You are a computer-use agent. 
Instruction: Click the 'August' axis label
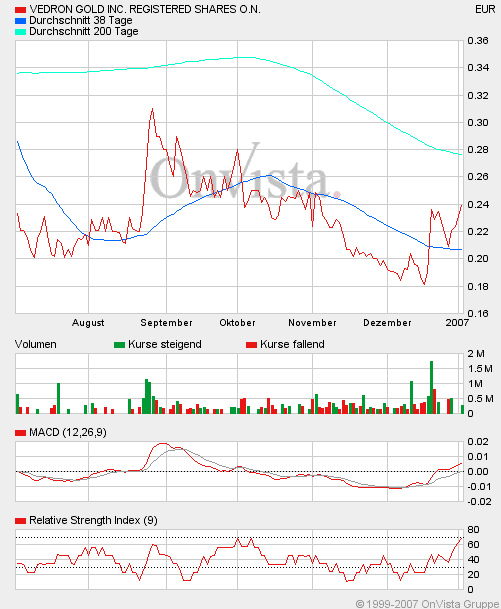click(x=88, y=323)
